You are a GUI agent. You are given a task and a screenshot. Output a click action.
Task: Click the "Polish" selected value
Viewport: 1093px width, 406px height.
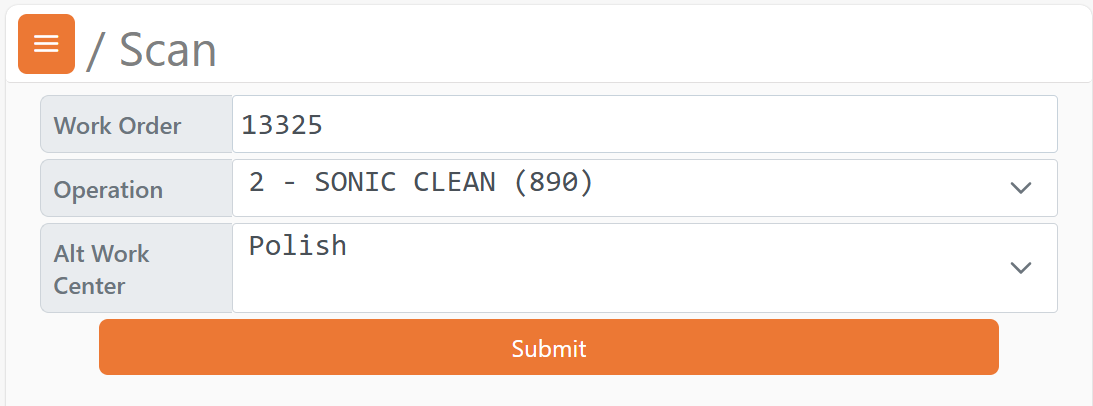298,246
